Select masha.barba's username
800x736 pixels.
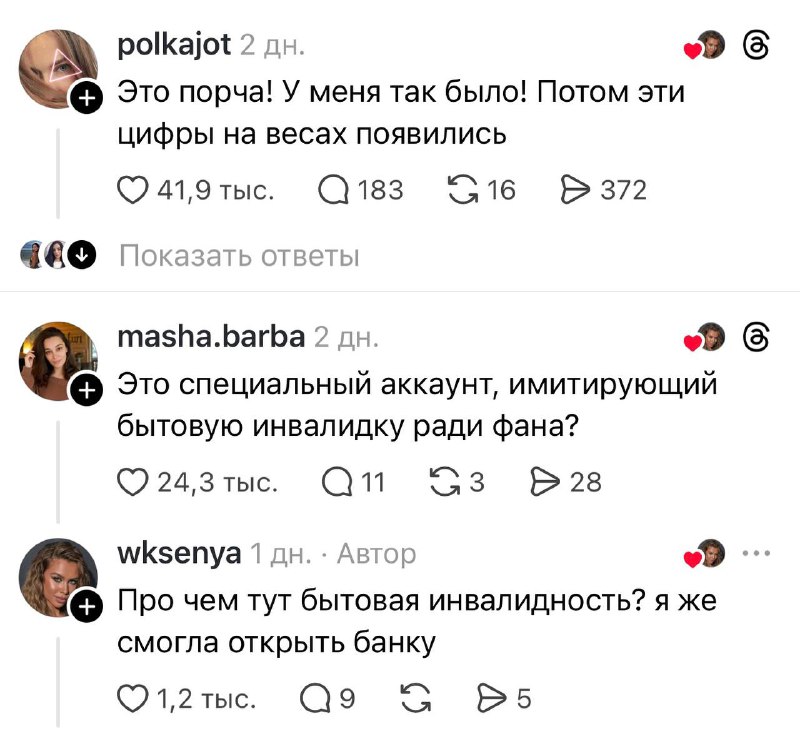(x=210, y=338)
